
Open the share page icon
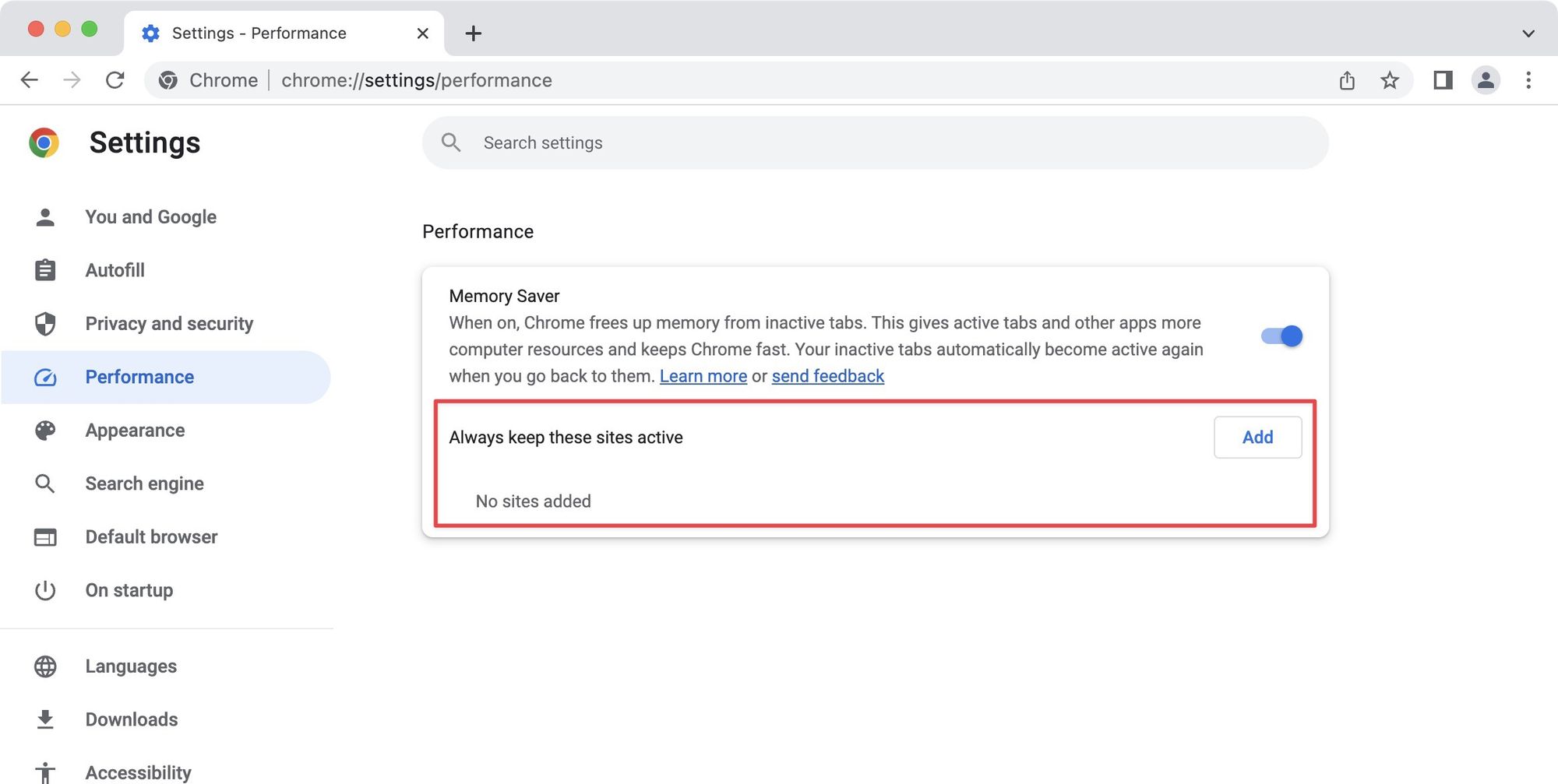tap(1347, 80)
